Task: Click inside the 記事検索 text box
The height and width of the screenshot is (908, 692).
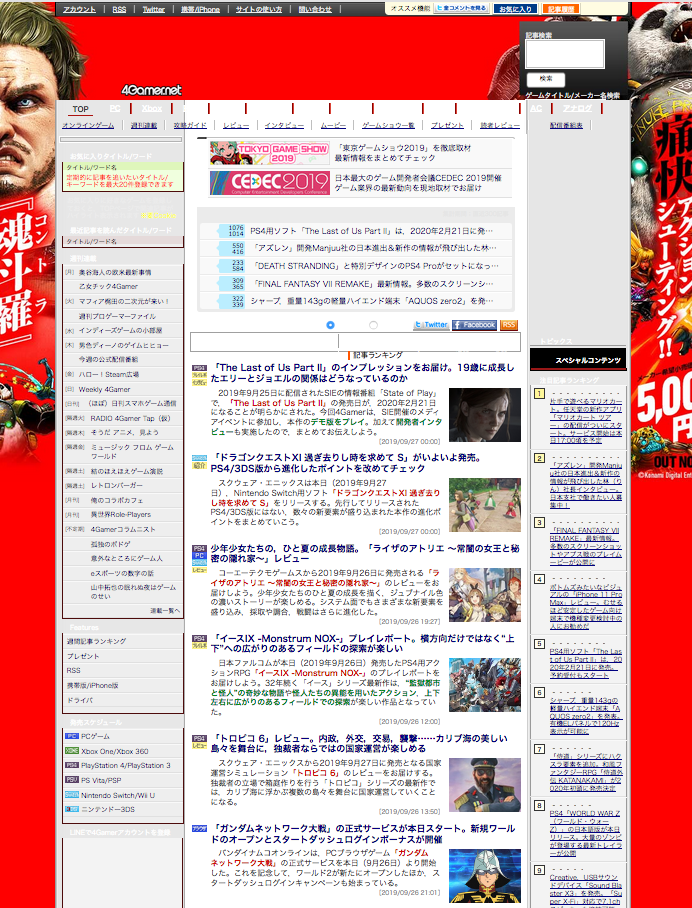Action: (x=565, y=54)
